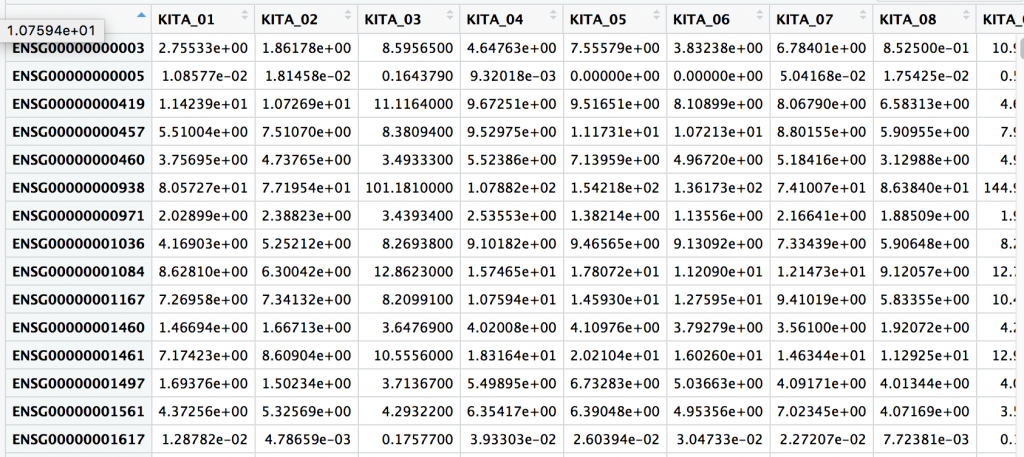The width and height of the screenshot is (1024, 457).
Task: Click cell value 1.27595e+01
Action: [718, 300]
